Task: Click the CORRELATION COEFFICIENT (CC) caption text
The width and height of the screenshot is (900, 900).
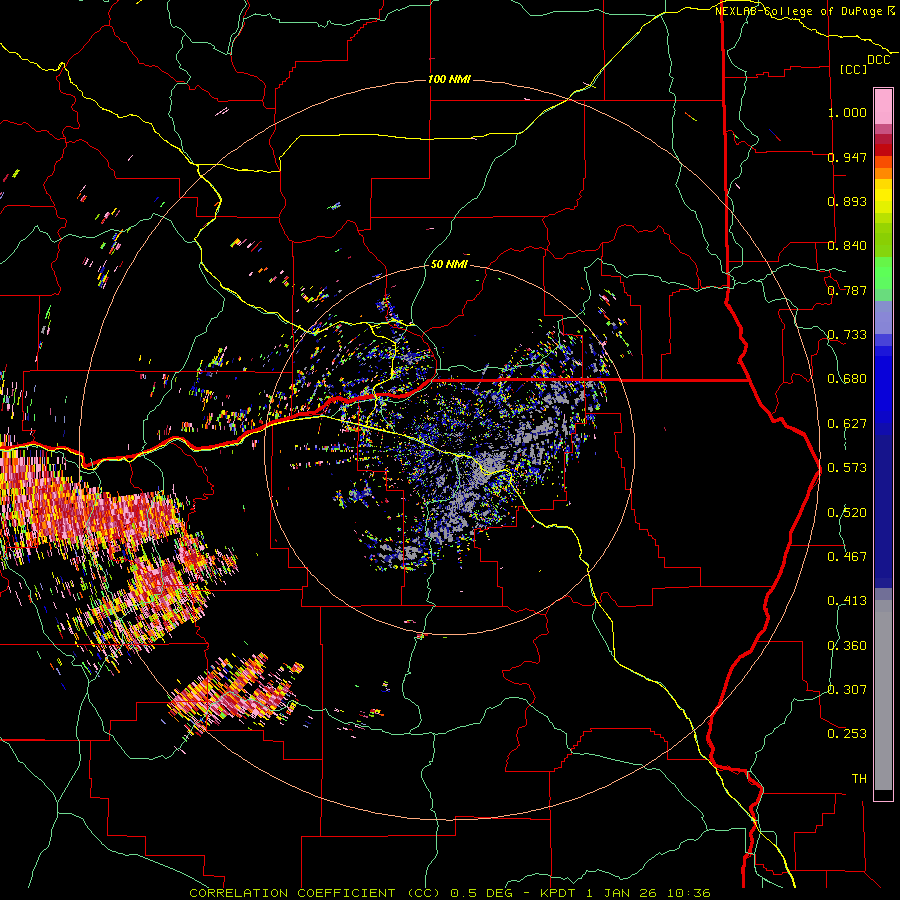Action: (x=315, y=893)
